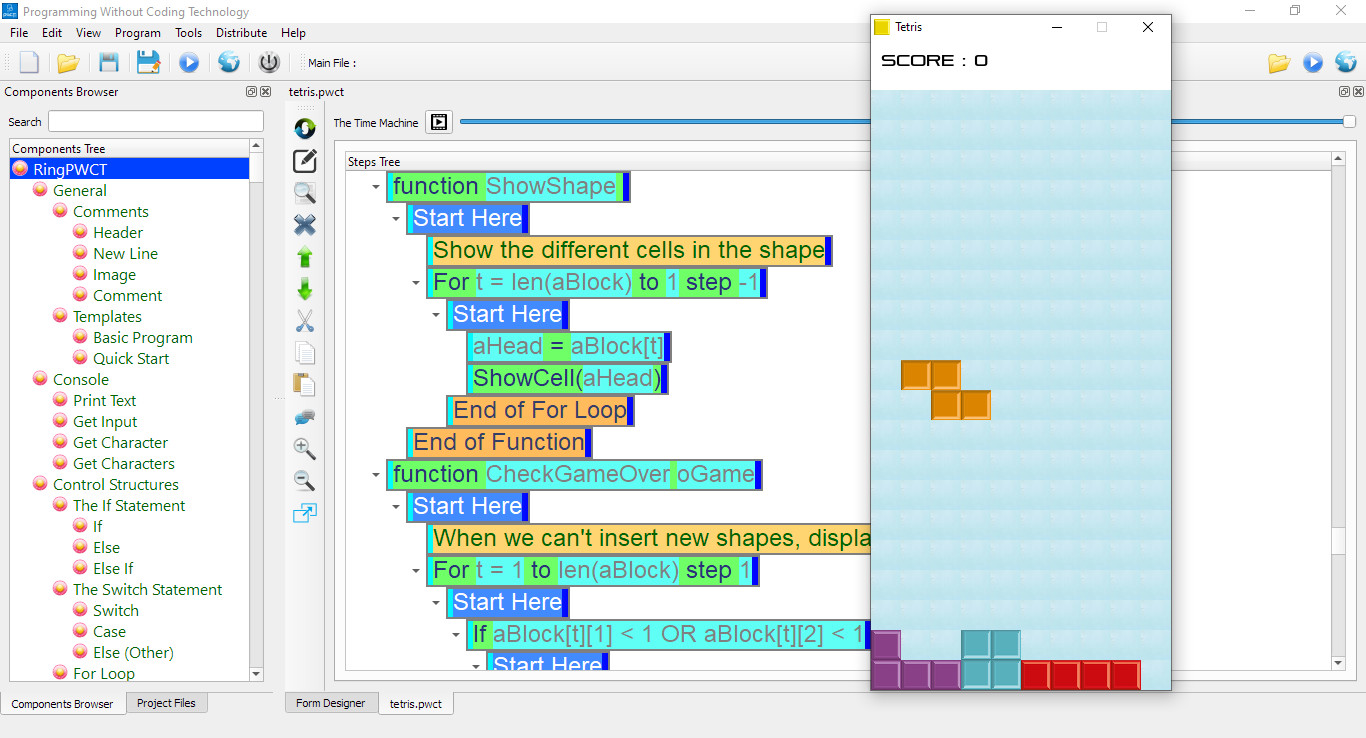Click the components Search input field

156,122
